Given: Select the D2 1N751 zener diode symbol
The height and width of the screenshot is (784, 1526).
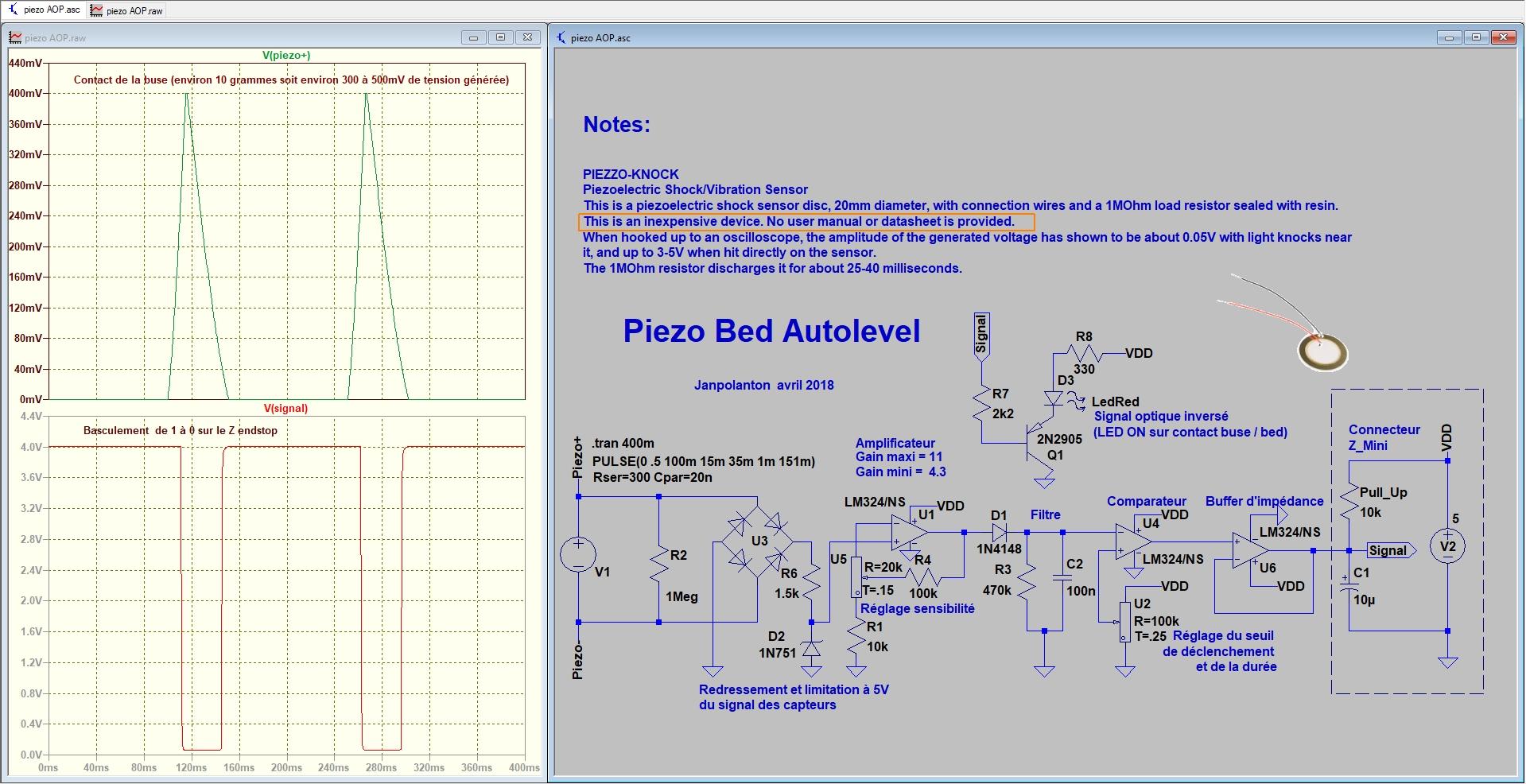Looking at the screenshot, I should coord(811,649).
